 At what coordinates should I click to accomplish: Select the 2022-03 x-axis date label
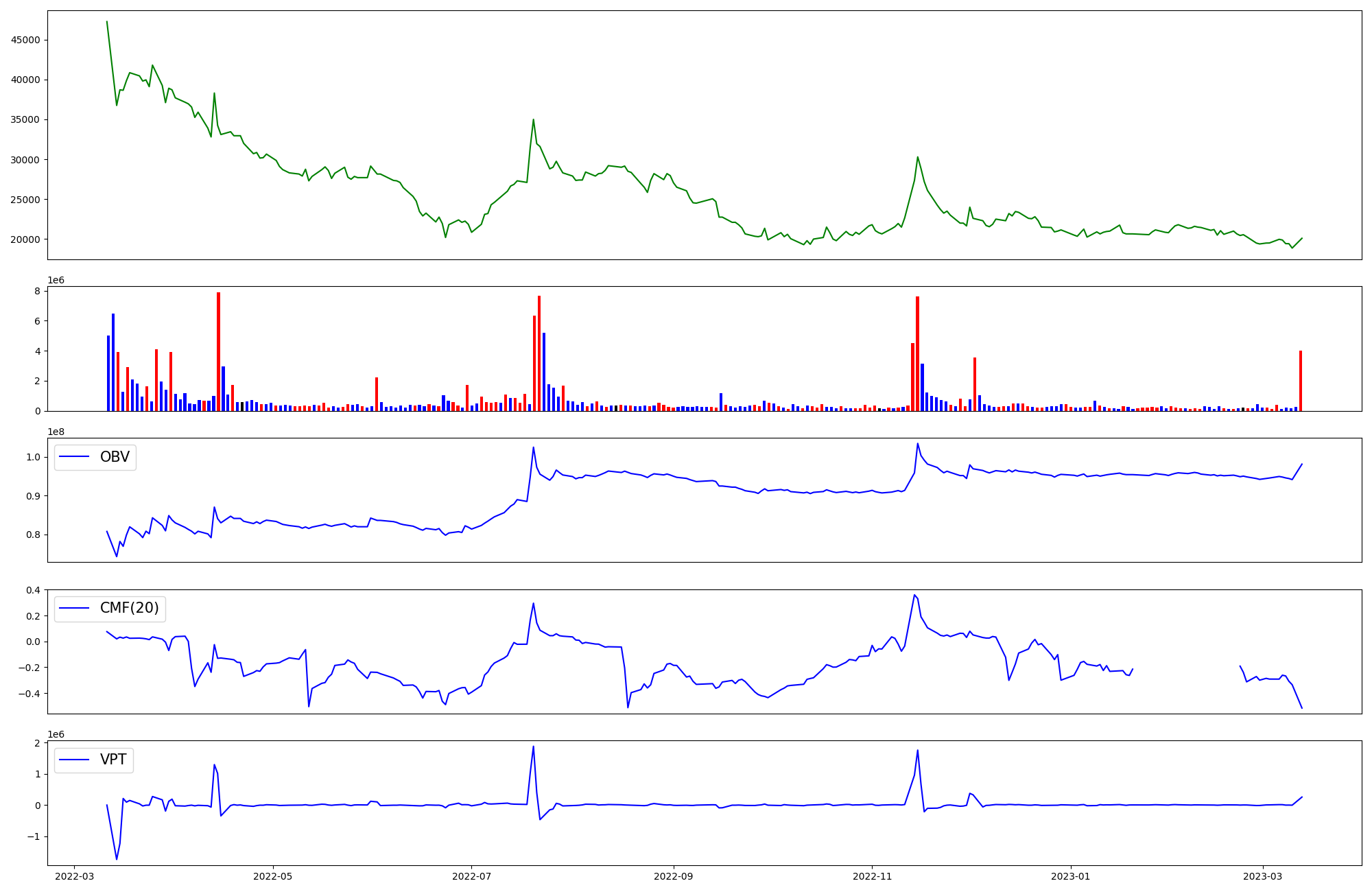click(x=75, y=876)
